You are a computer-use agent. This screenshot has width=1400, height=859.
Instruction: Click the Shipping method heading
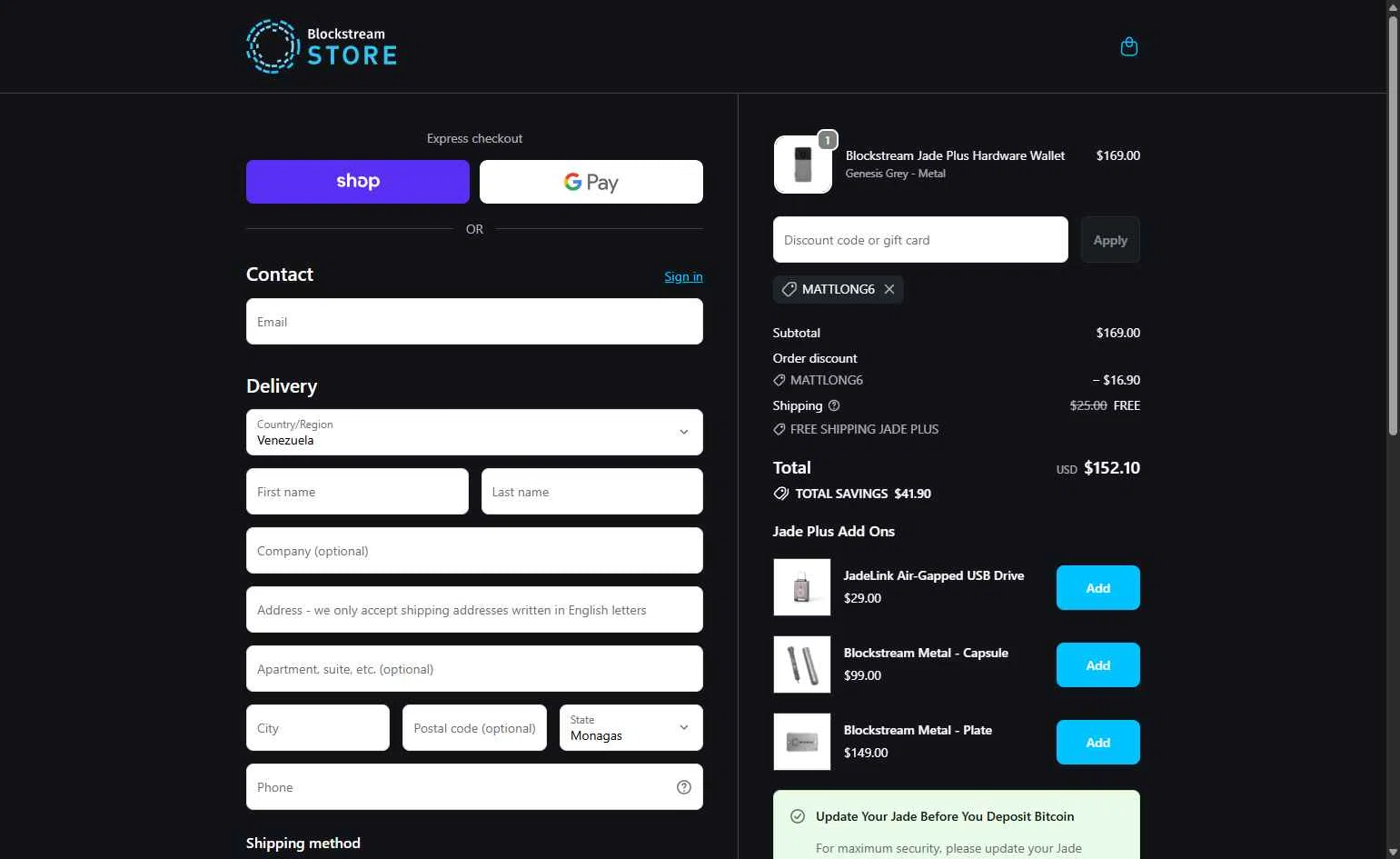(303, 843)
